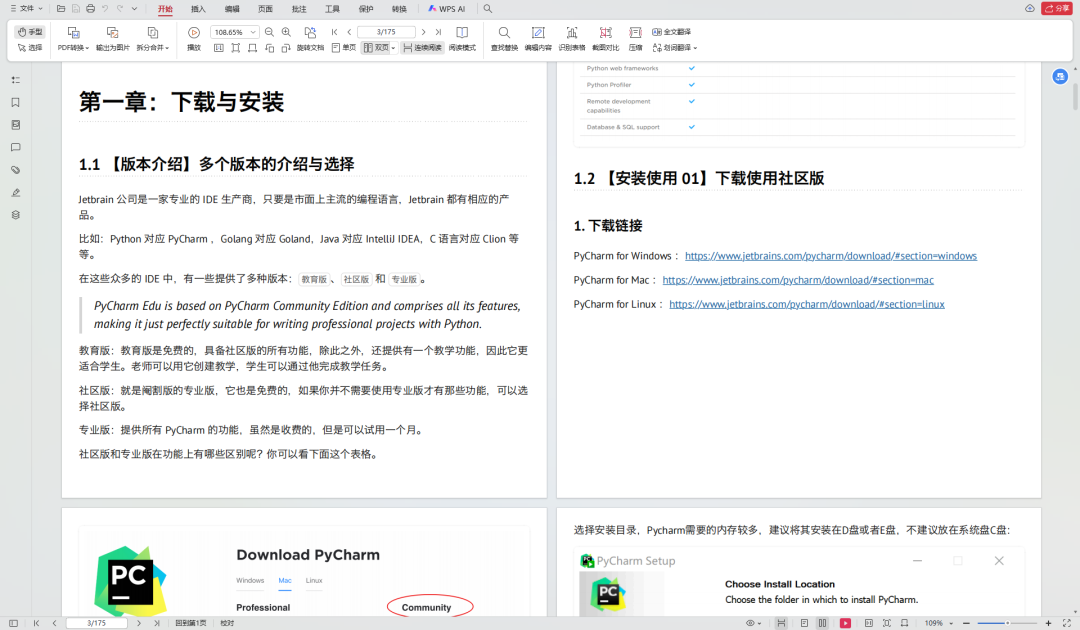Open the signature pen sidebar icon
Image resolution: width=1080 pixels, height=630 pixels.
pyautogui.click(x=16, y=193)
